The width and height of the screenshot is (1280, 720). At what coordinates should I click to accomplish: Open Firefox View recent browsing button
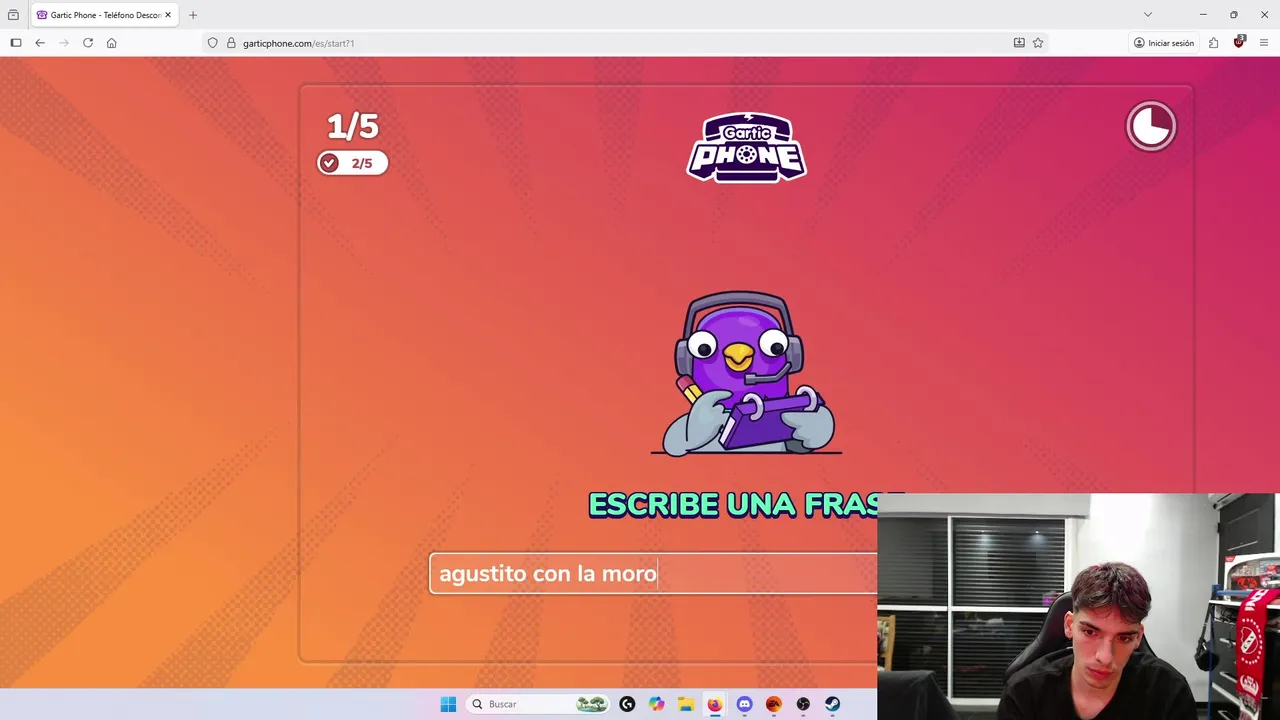pos(13,15)
